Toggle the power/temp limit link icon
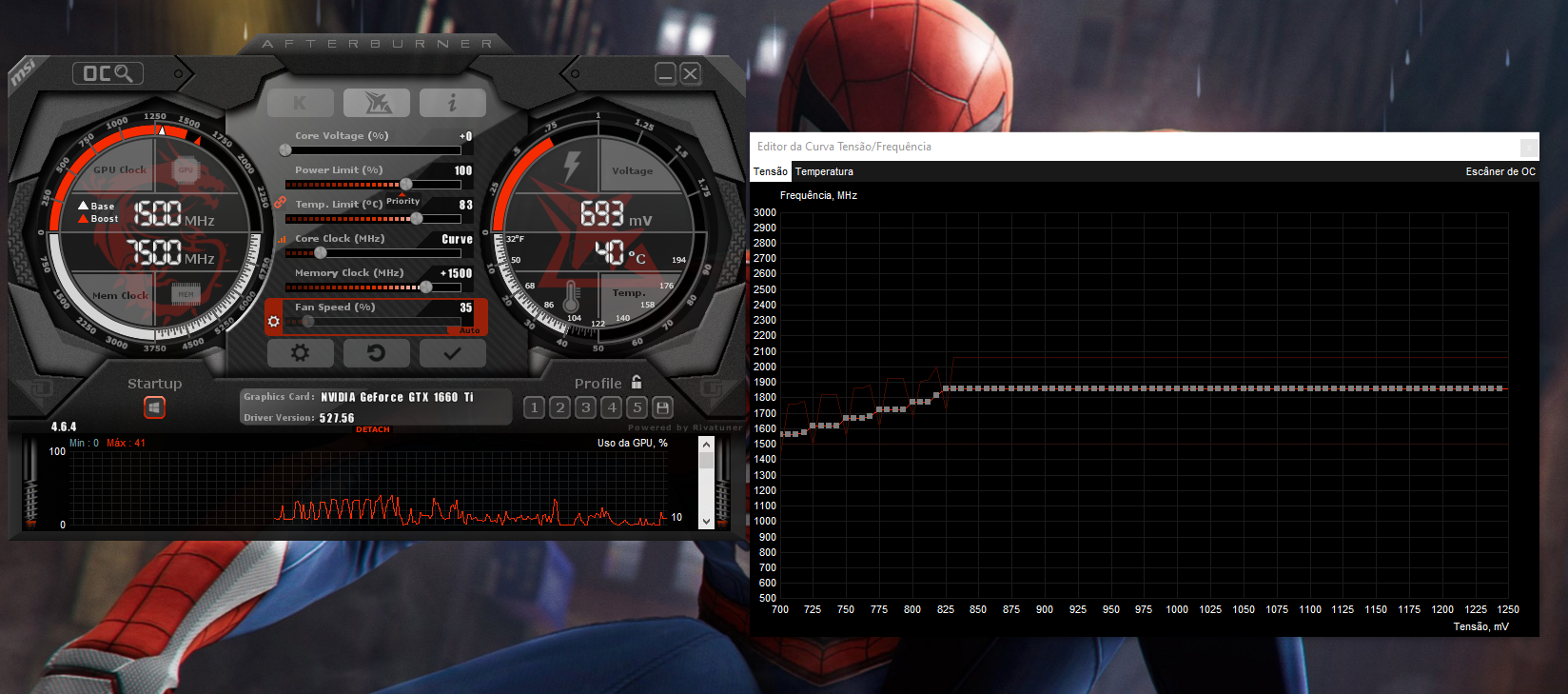 pyautogui.click(x=280, y=203)
